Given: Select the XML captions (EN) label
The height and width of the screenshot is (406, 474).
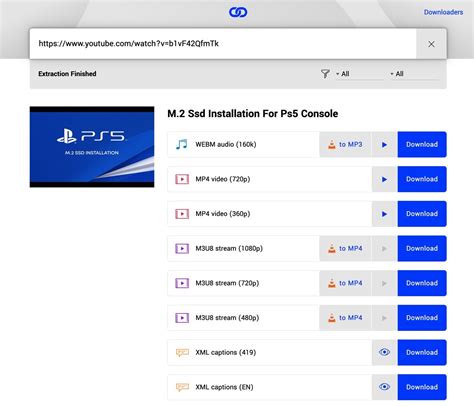Looking at the screenshot, I should [224, 387].
